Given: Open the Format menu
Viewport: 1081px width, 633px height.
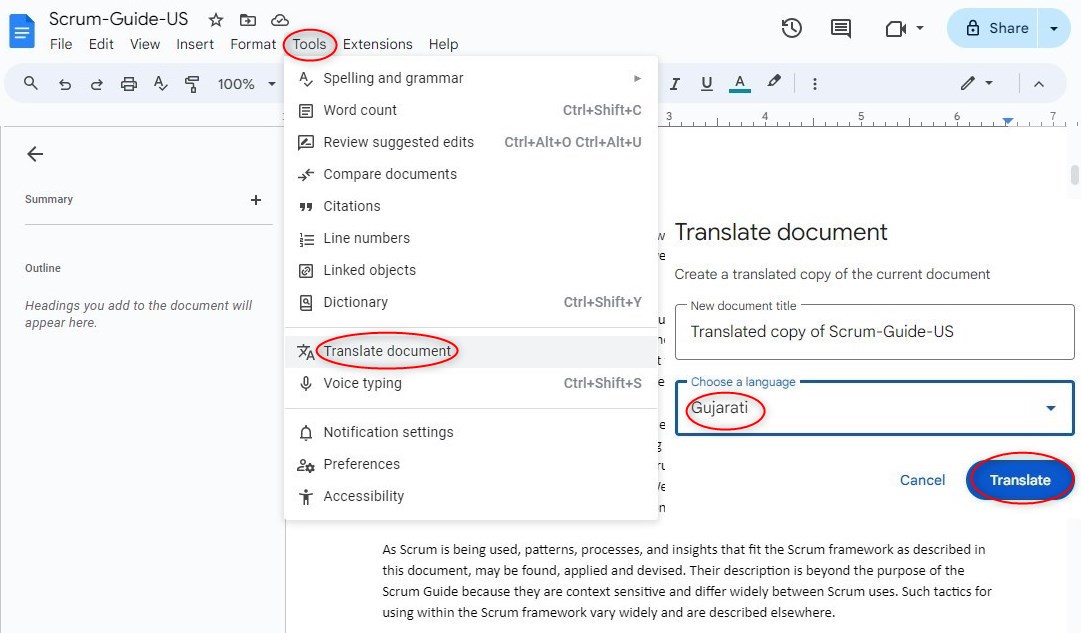Looking at the screenshot, I should coord(253,44).
